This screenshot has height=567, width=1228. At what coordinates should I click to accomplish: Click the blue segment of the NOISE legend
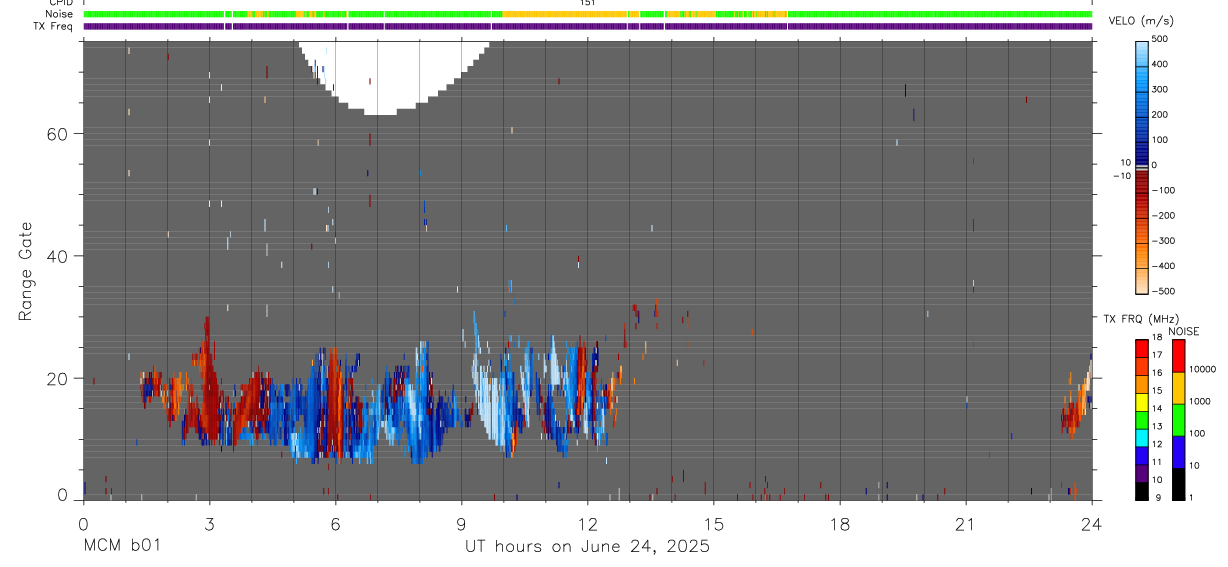pyautogui.click(x=1178, y=452)
